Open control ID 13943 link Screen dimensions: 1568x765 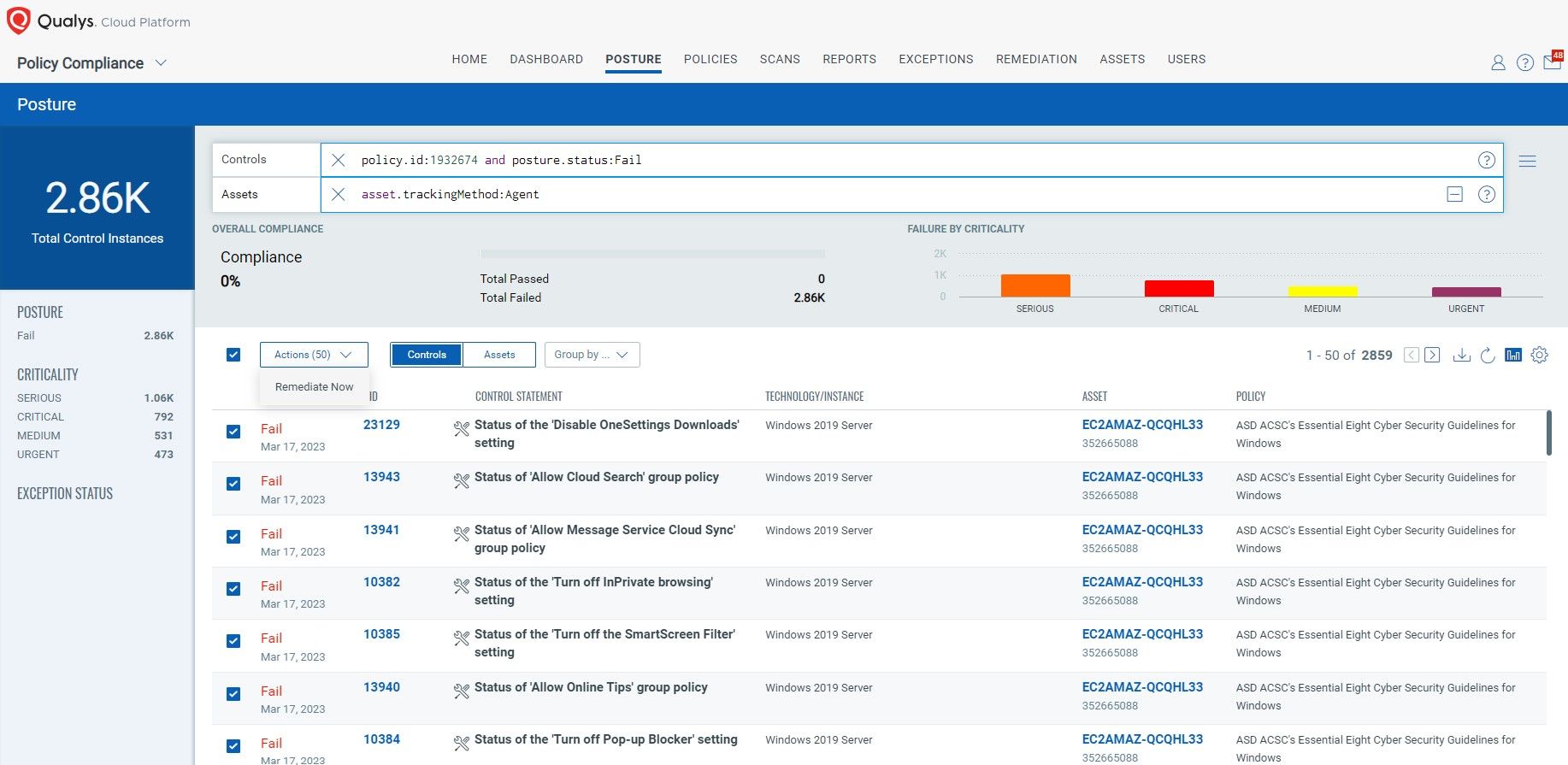tap(381, 477)
